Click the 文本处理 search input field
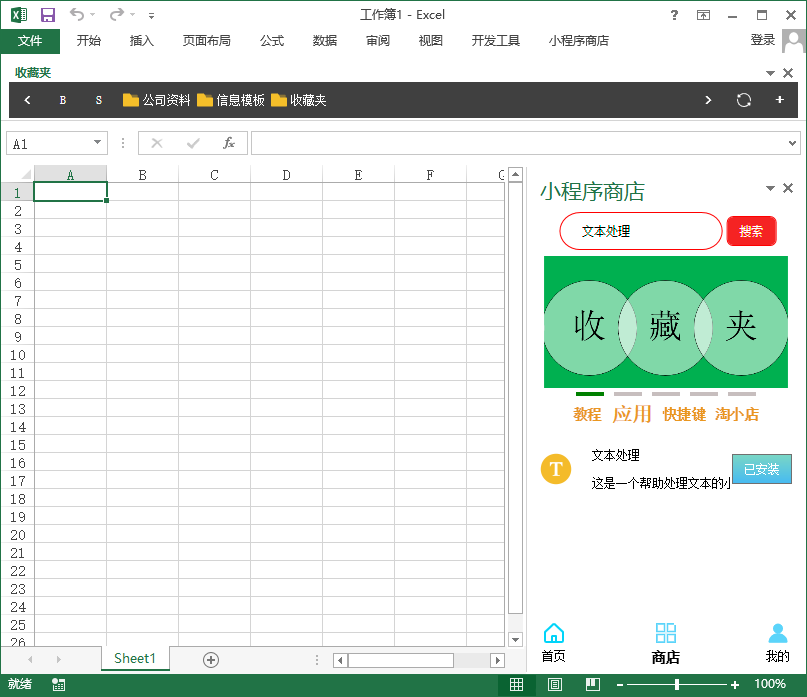This screenshot has width=807, height=697. pyautogui.click(x=641, y=231)
